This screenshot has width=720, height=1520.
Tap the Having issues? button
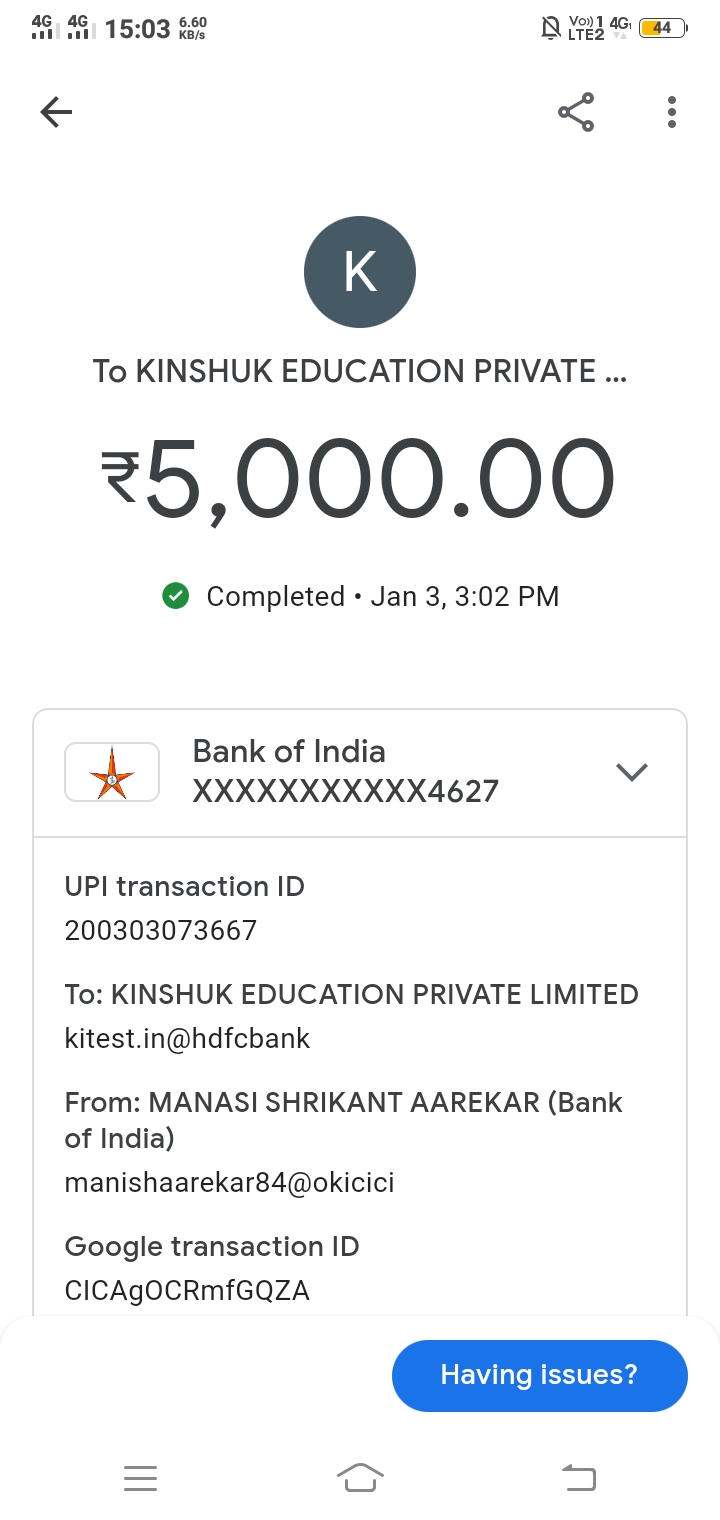[539, 1375]
